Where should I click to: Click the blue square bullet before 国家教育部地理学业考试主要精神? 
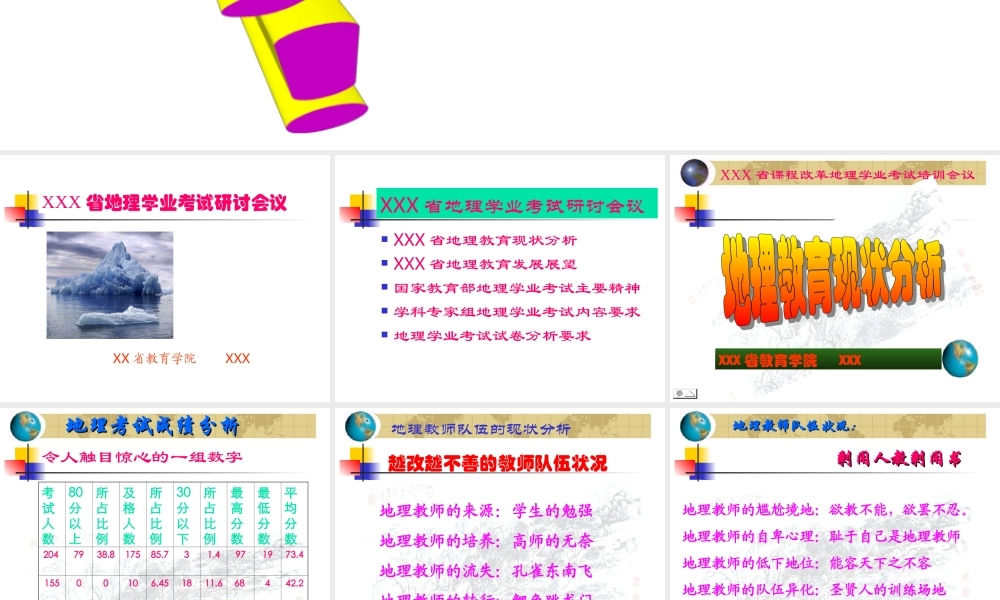[x=385, y=288]
